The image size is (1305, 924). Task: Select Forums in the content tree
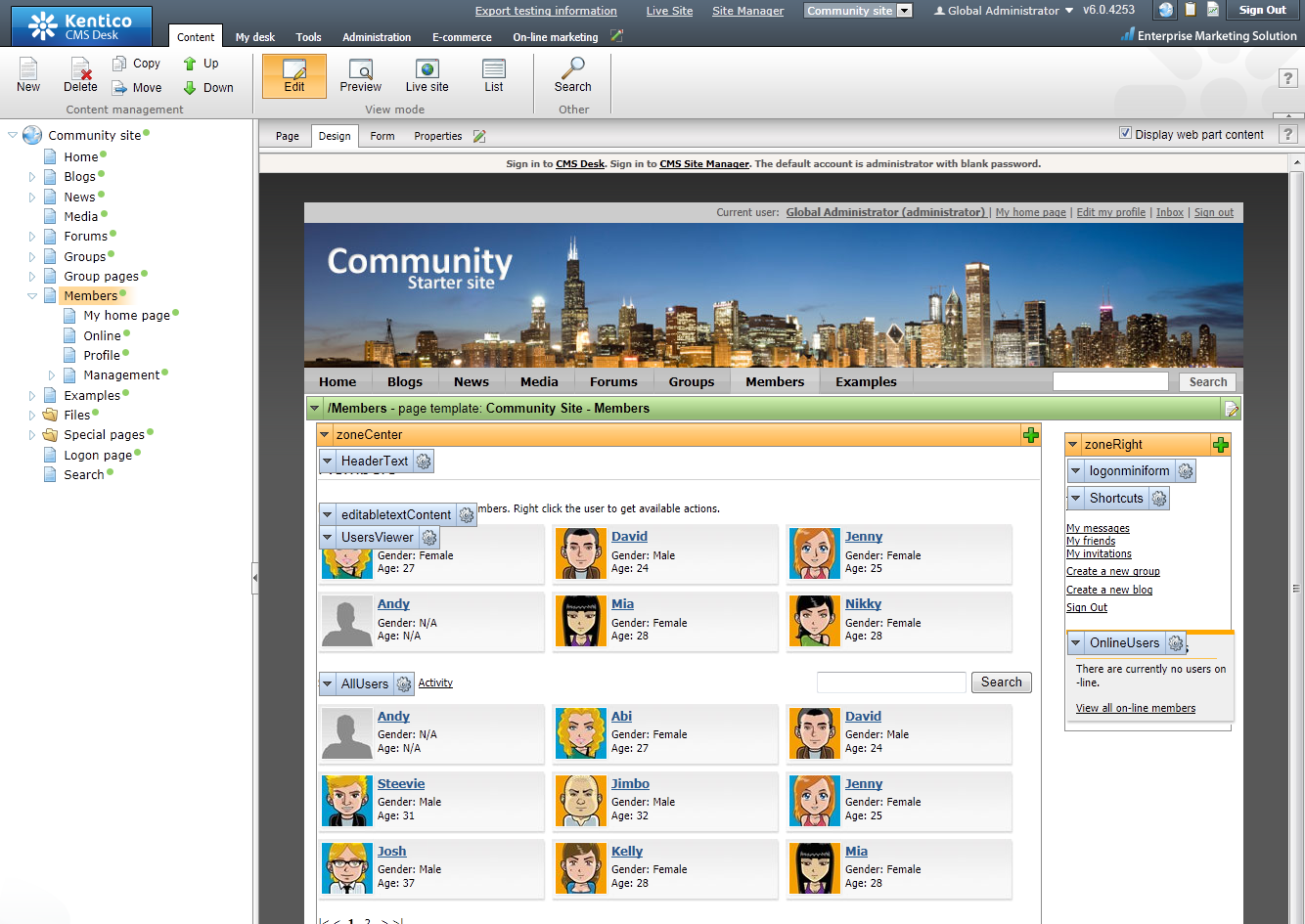pos(85,237)
